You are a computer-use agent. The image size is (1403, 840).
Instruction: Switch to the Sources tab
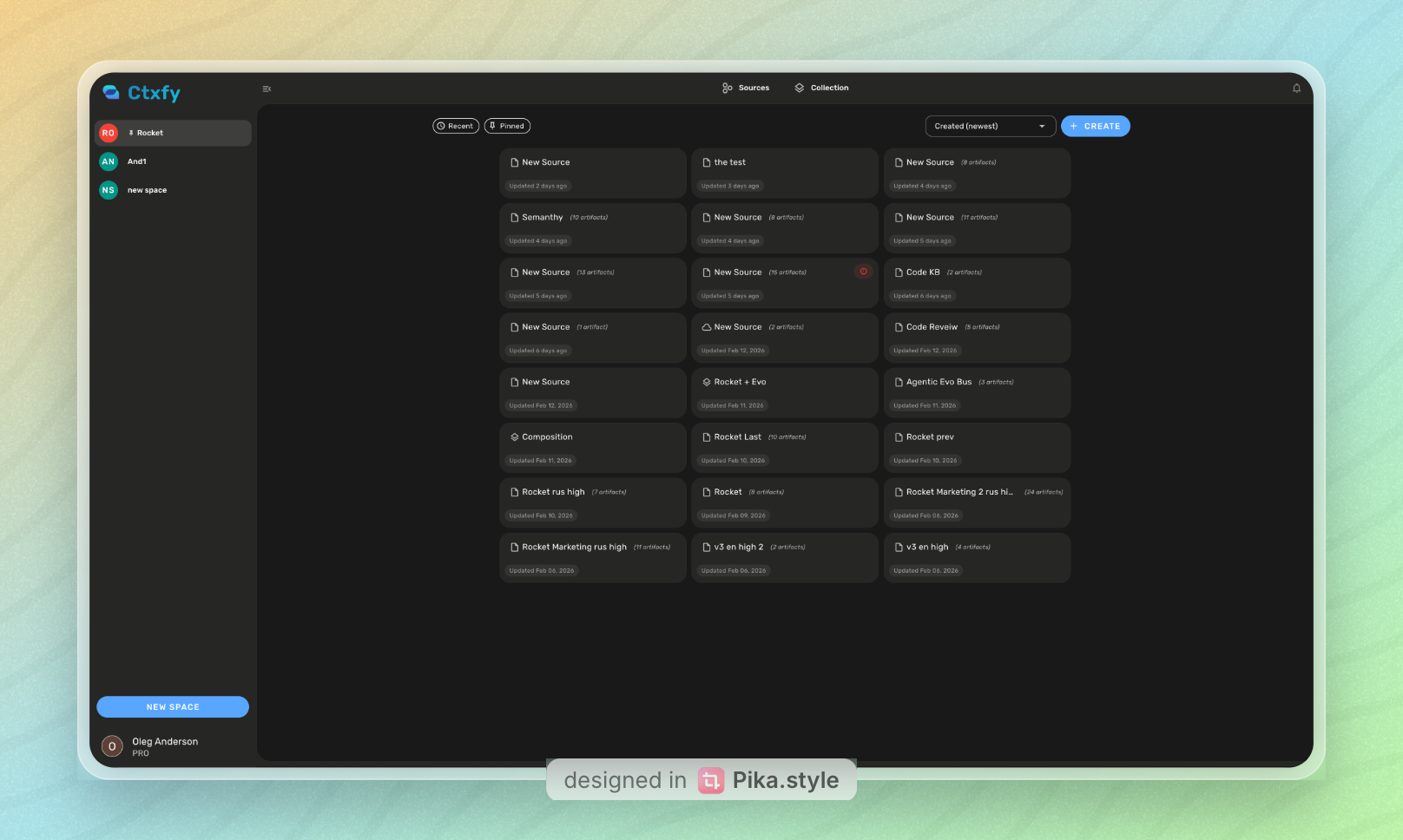point(745,88)
